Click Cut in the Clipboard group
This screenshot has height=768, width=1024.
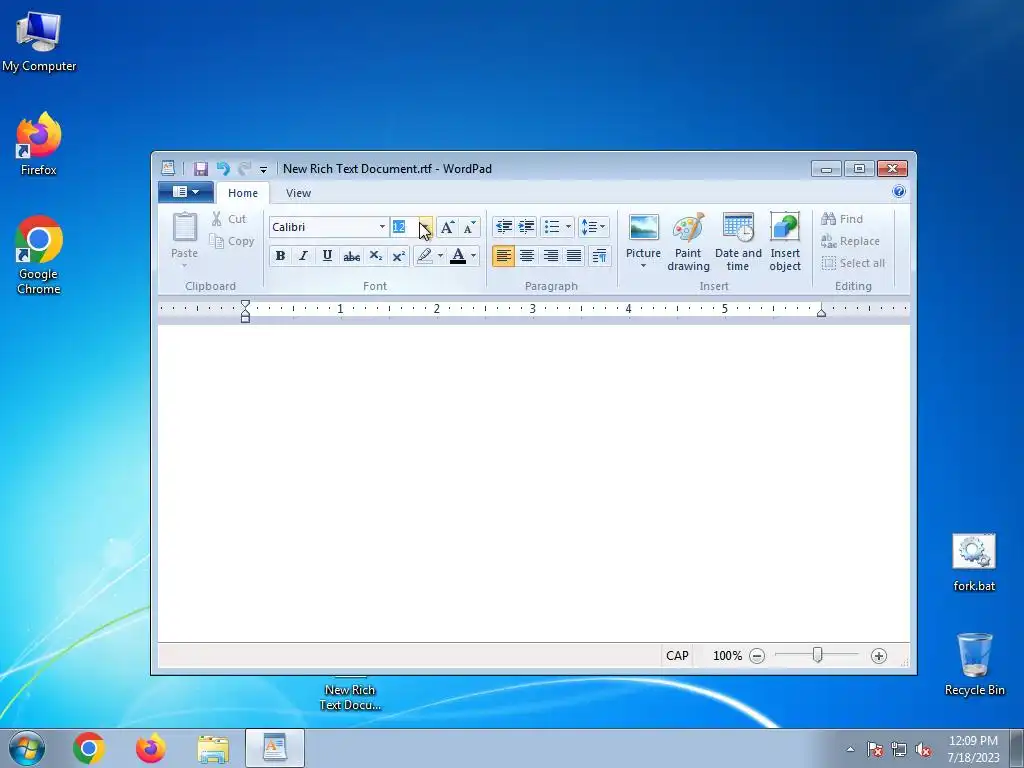(x=229, y=219)
